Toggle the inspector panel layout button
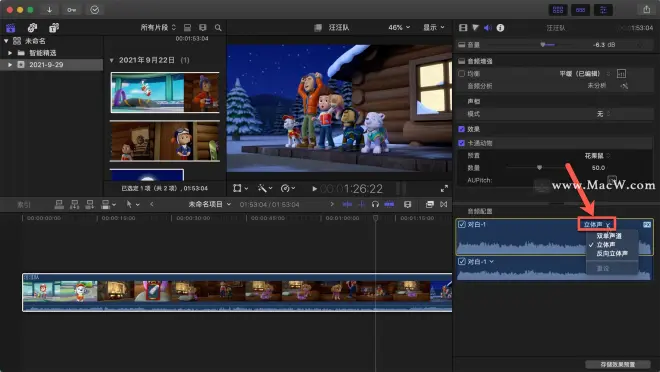Screen dimensions: 660x372 pos(603,10)
